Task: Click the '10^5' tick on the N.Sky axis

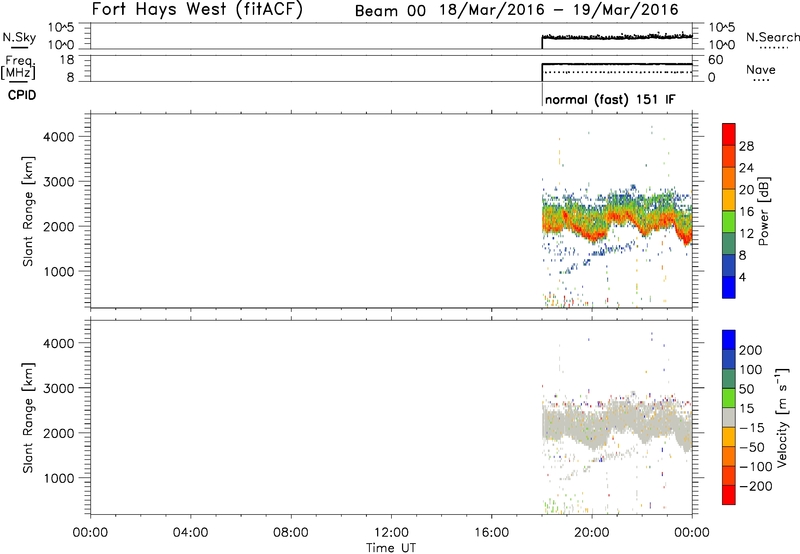Action: pyautogui.click(x=61, y=28)
